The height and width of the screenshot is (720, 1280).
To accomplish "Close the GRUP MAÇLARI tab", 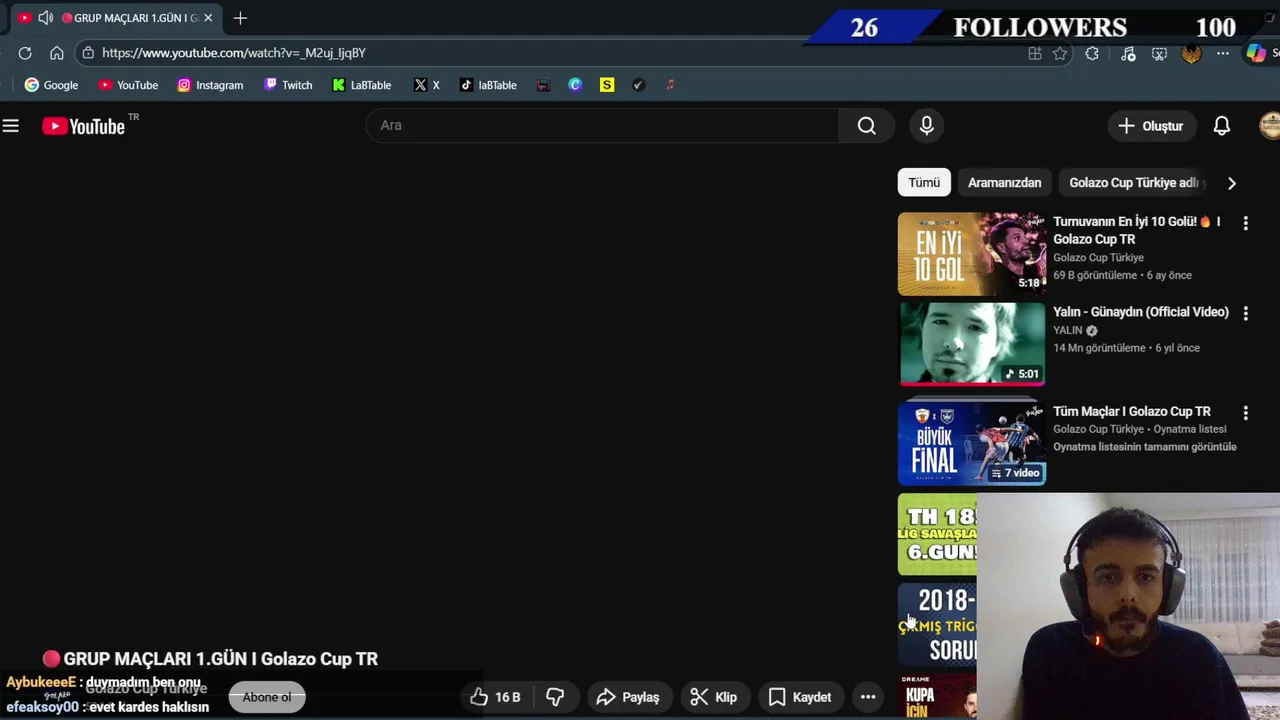I will tap(208, 18).
